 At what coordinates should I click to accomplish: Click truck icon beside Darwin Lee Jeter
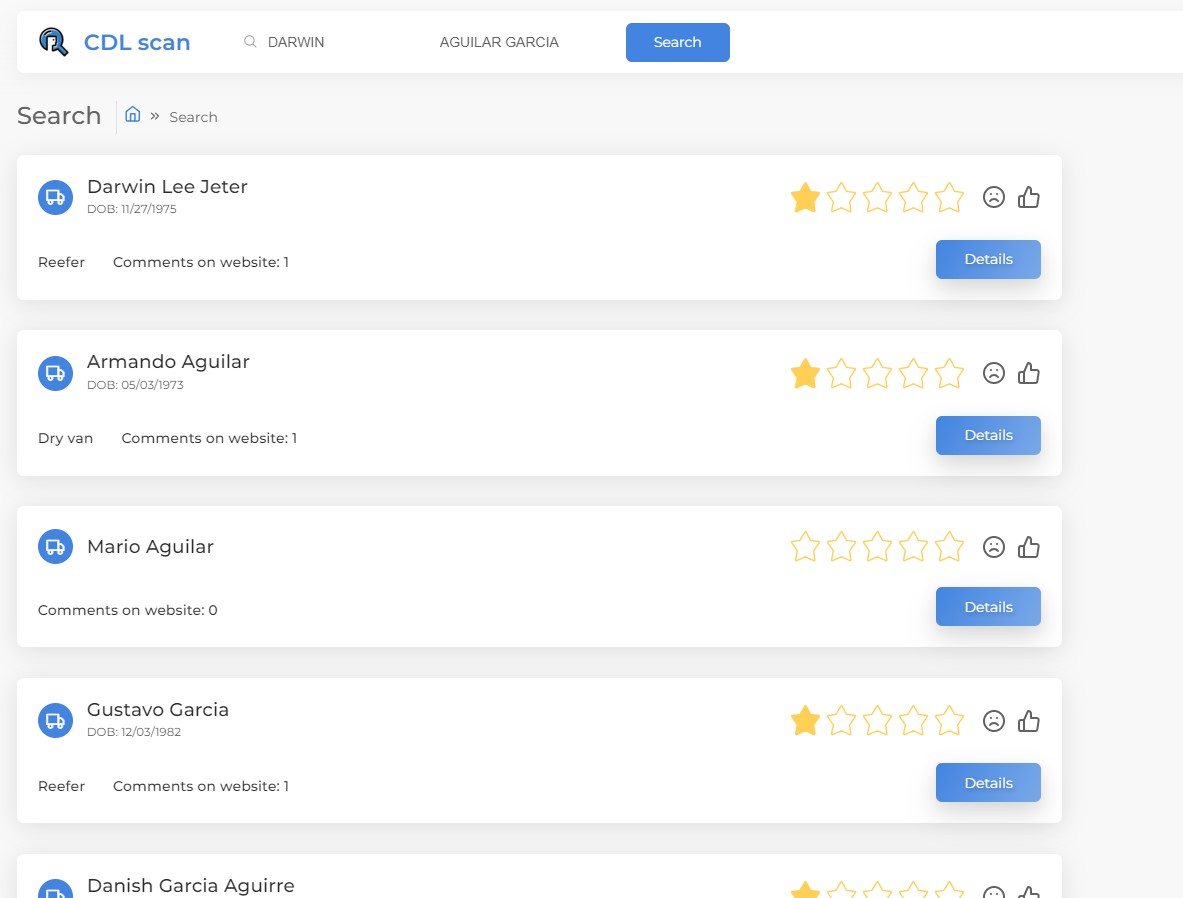(55, 198)
